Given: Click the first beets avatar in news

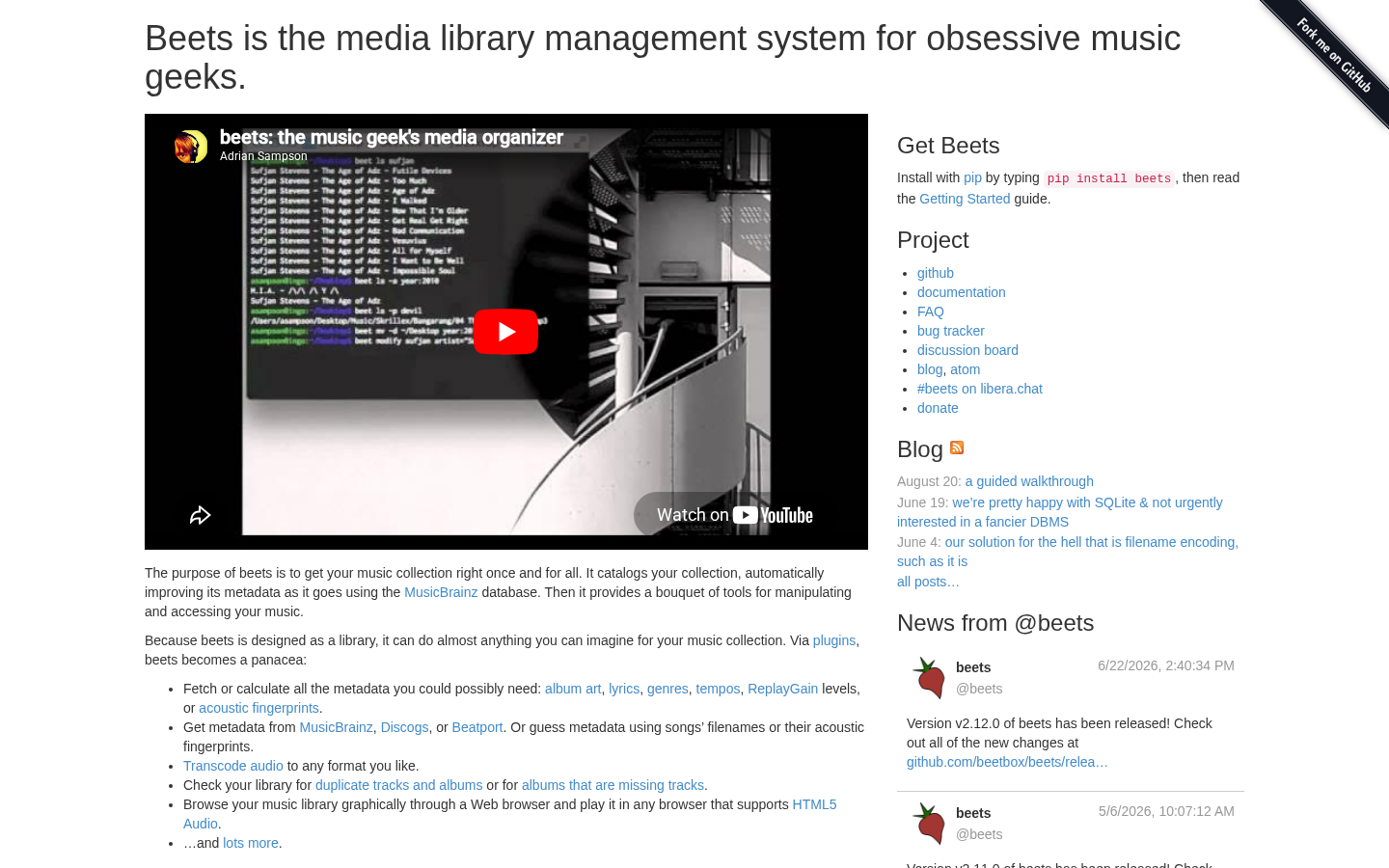Looking at the screenshot, I should 929,677.
